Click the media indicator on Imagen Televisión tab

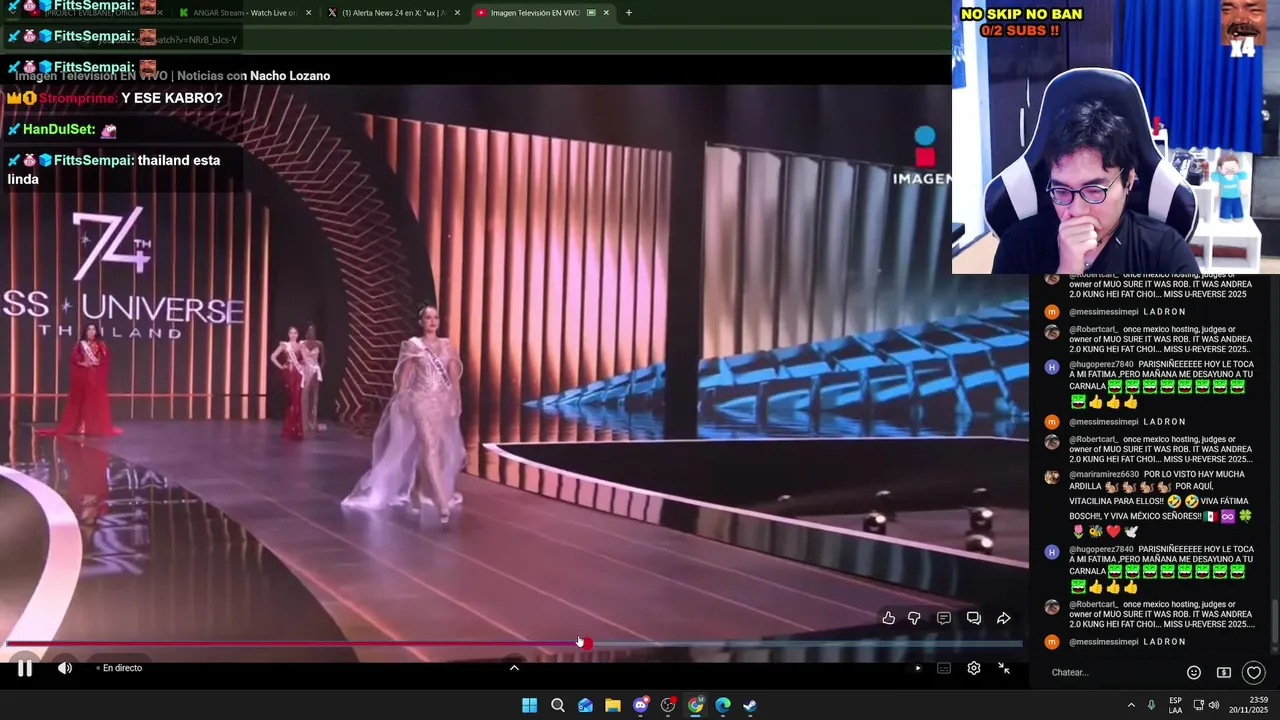591,13
